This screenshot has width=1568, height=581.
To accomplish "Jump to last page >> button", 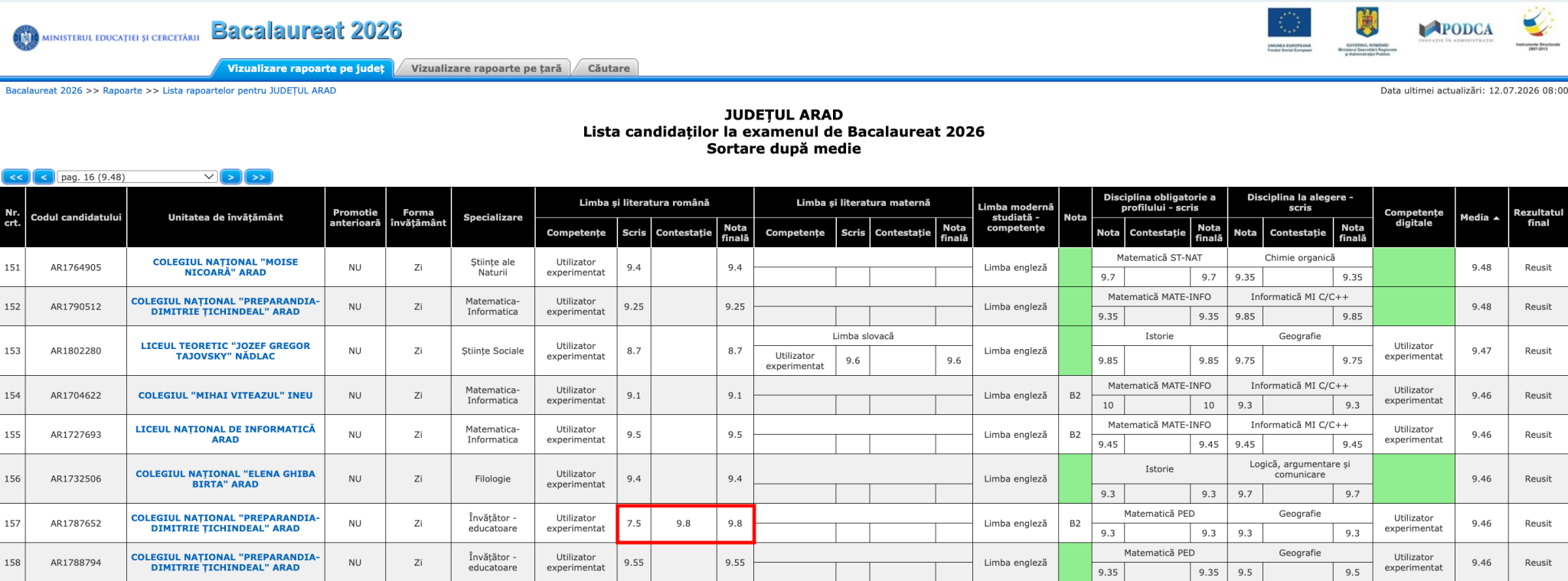I will tap(259, 177).
